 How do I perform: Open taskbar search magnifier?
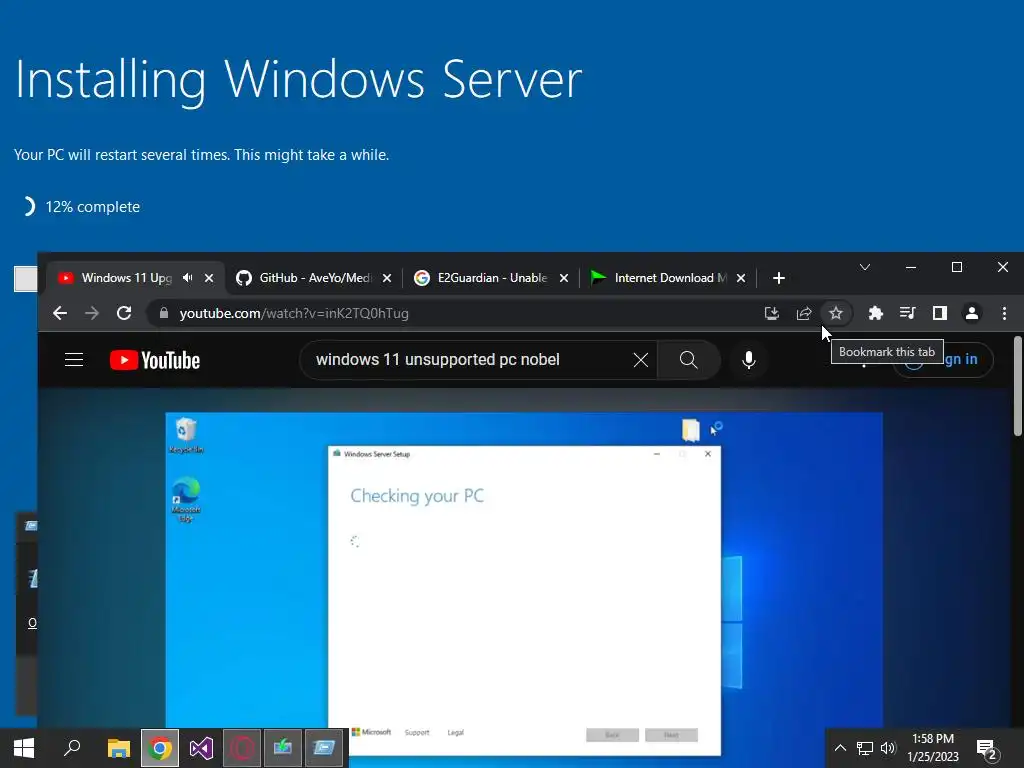point(72,748)
